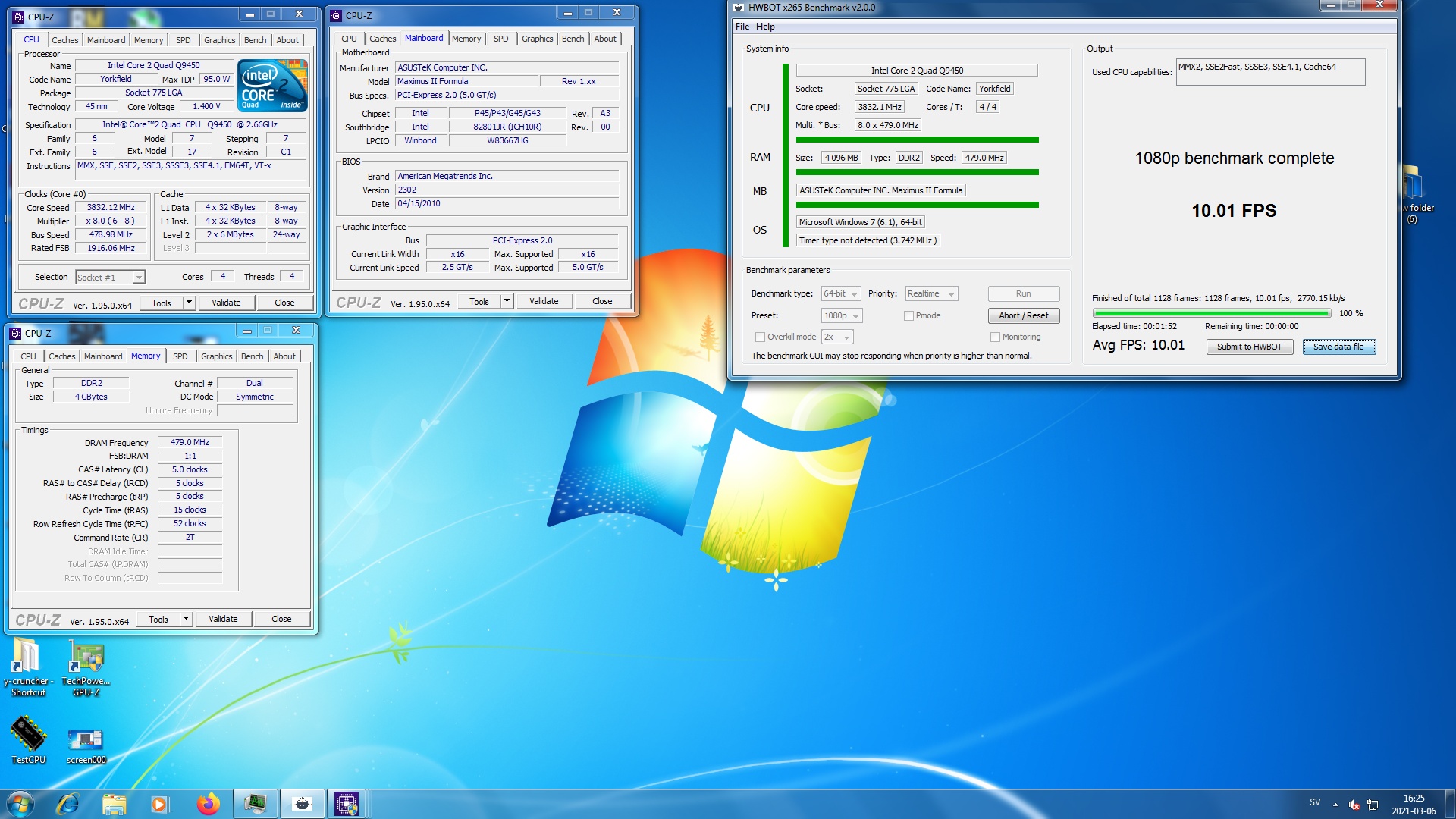Select the TechPowerUp GPU-Z desktop icon
Viewport: 1456px width, 819px height.
click(86, 666)
